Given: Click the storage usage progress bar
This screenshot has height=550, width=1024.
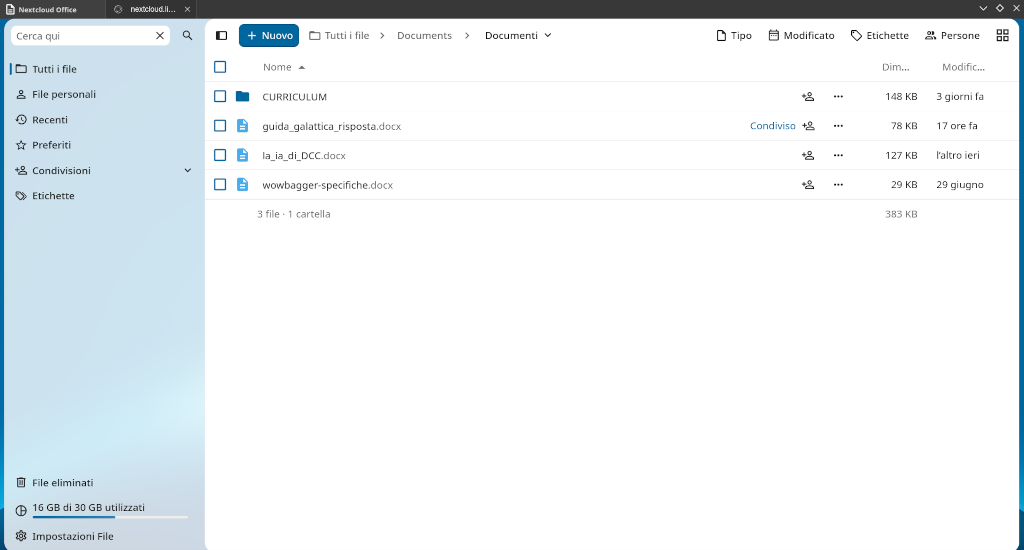Looking at the screenshot, I should [x=110, y=517].
